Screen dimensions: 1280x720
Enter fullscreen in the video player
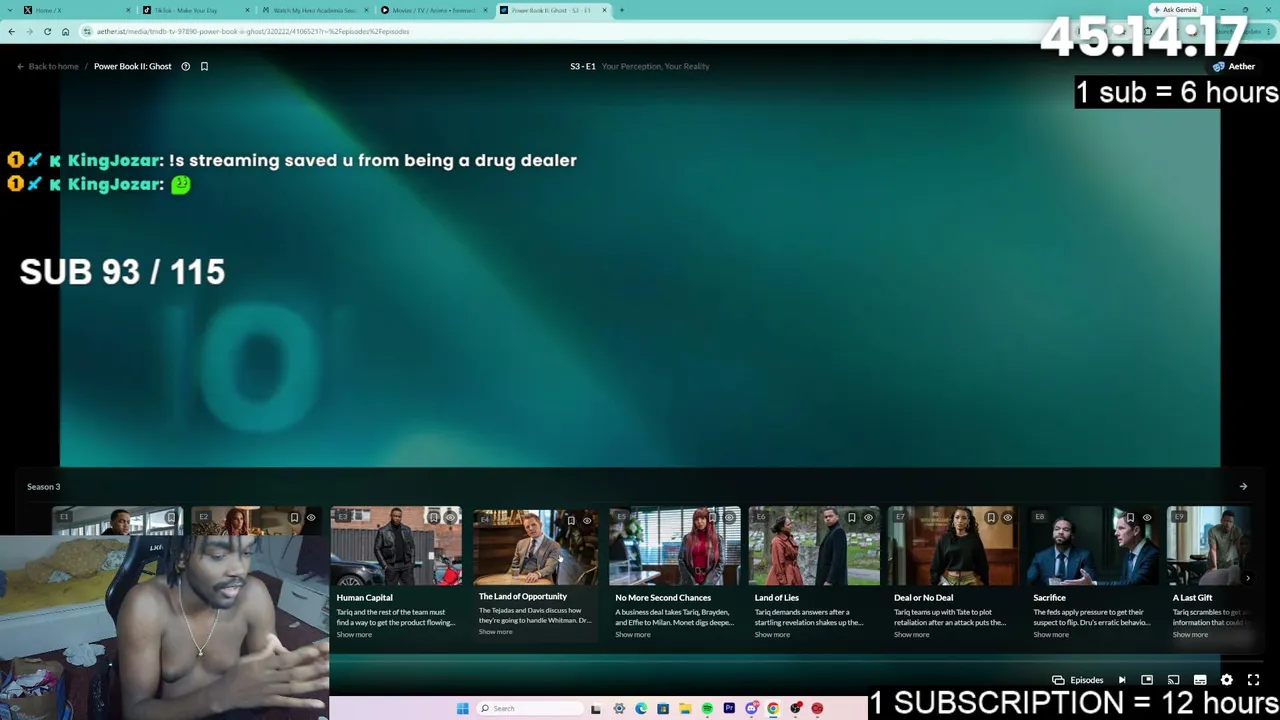click(1253, 680)
